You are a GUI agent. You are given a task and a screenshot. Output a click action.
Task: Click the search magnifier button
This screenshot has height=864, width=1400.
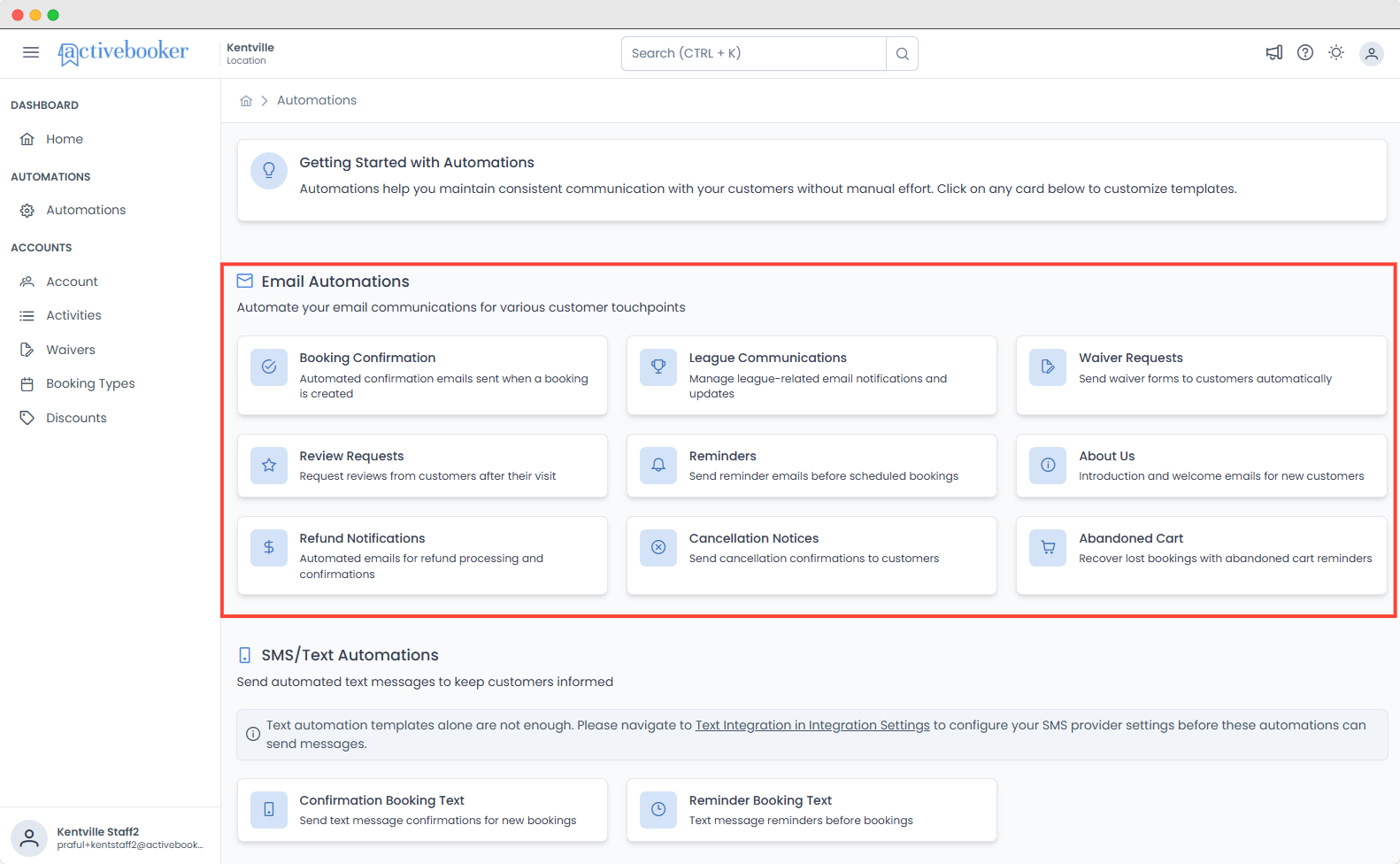[902, 53]
